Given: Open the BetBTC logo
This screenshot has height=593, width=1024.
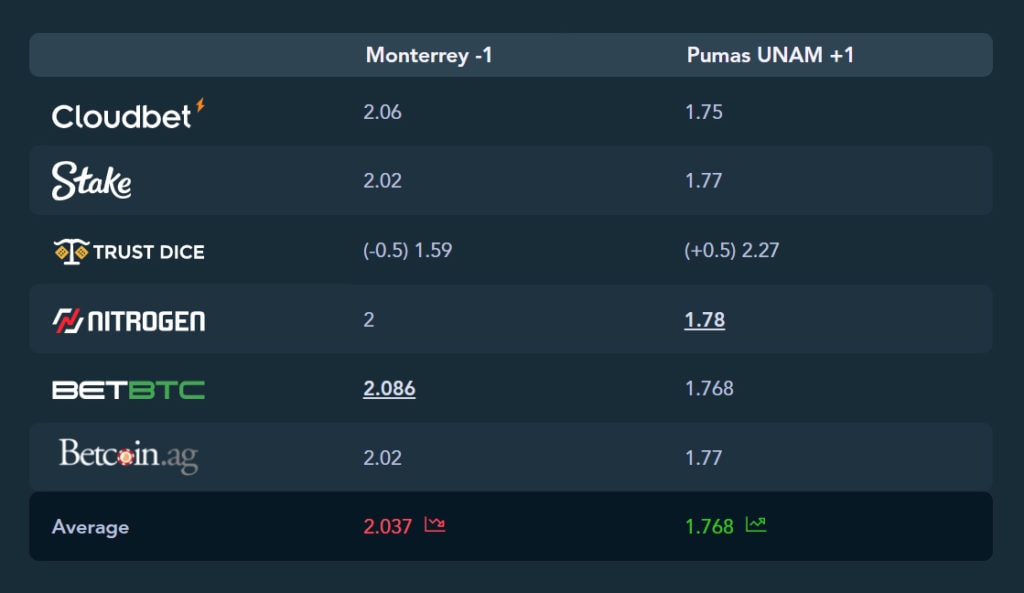Looking at the screenshot, I should pos(129,390).
